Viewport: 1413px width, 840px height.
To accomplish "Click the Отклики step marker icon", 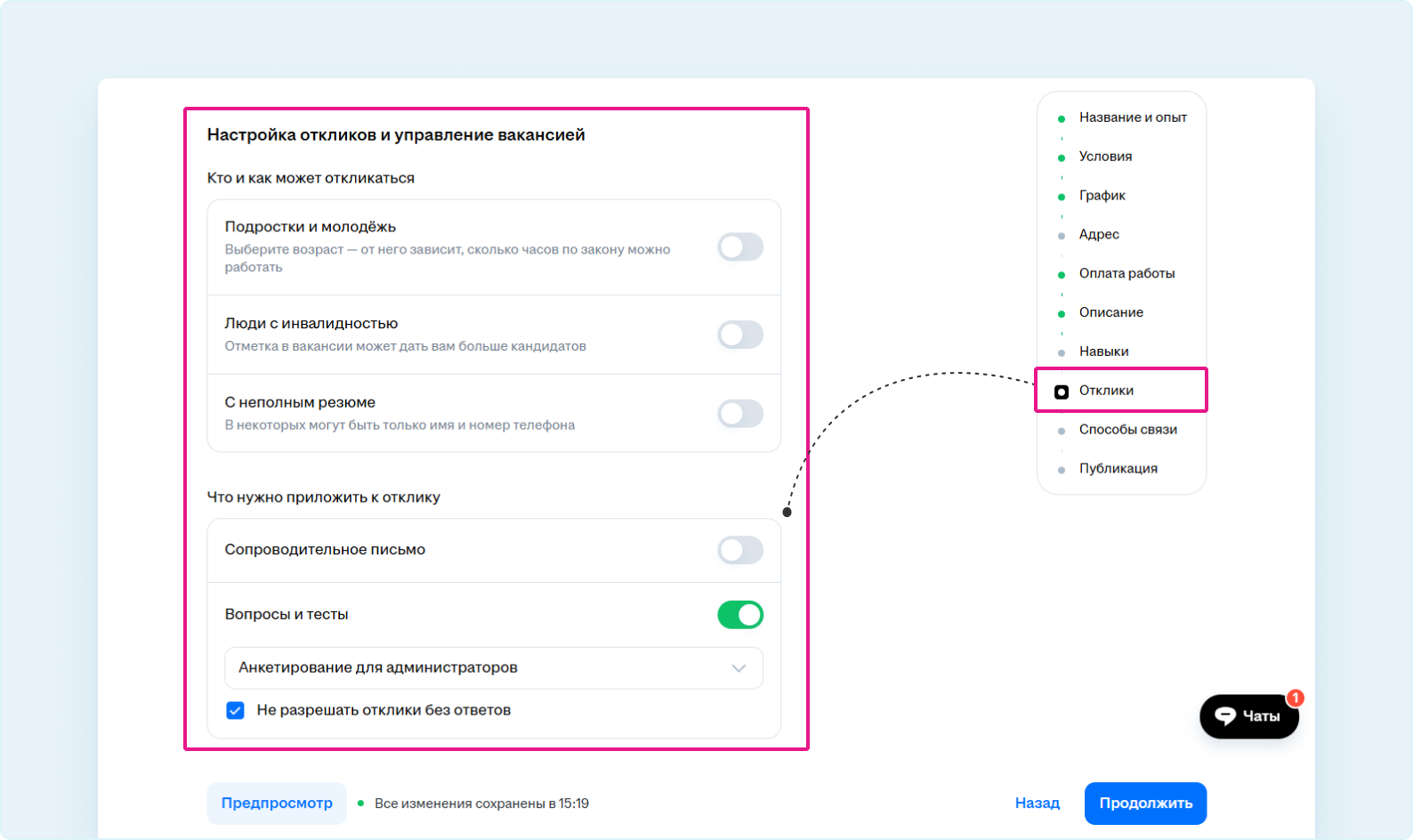I will click(x=1061, y=392).
